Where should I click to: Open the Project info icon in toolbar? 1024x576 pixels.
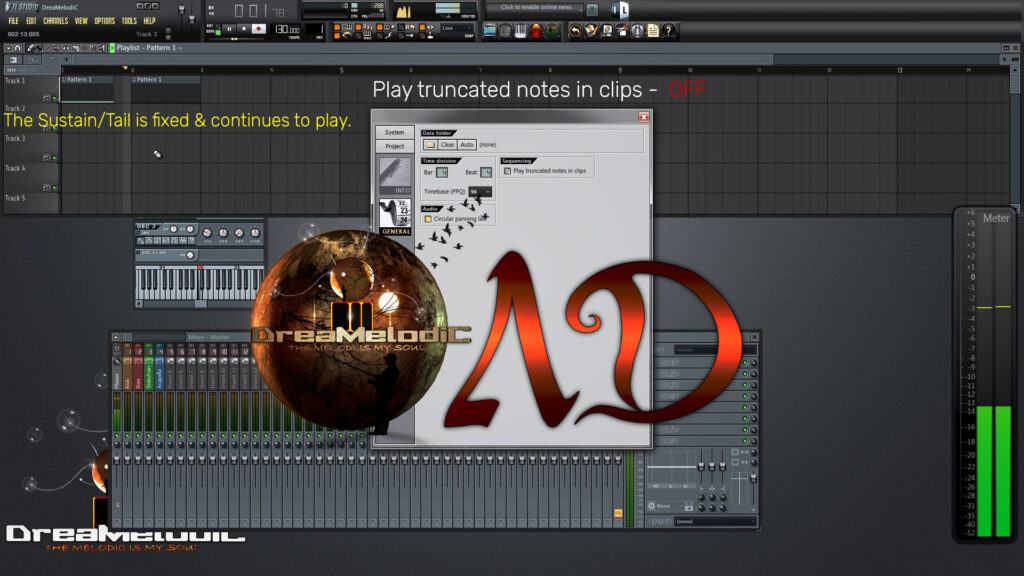tap(637, 31)
